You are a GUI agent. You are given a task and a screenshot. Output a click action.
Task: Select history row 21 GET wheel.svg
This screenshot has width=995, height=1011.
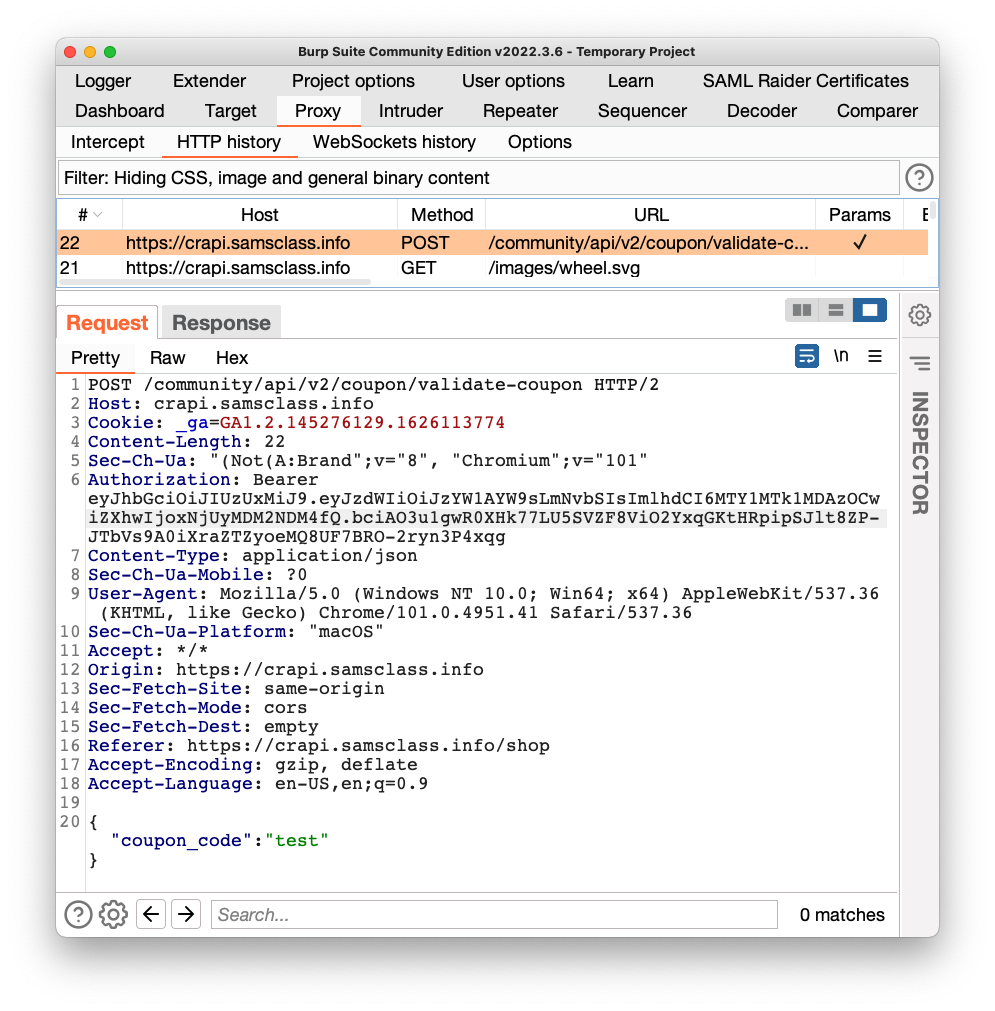coord(493,268)
